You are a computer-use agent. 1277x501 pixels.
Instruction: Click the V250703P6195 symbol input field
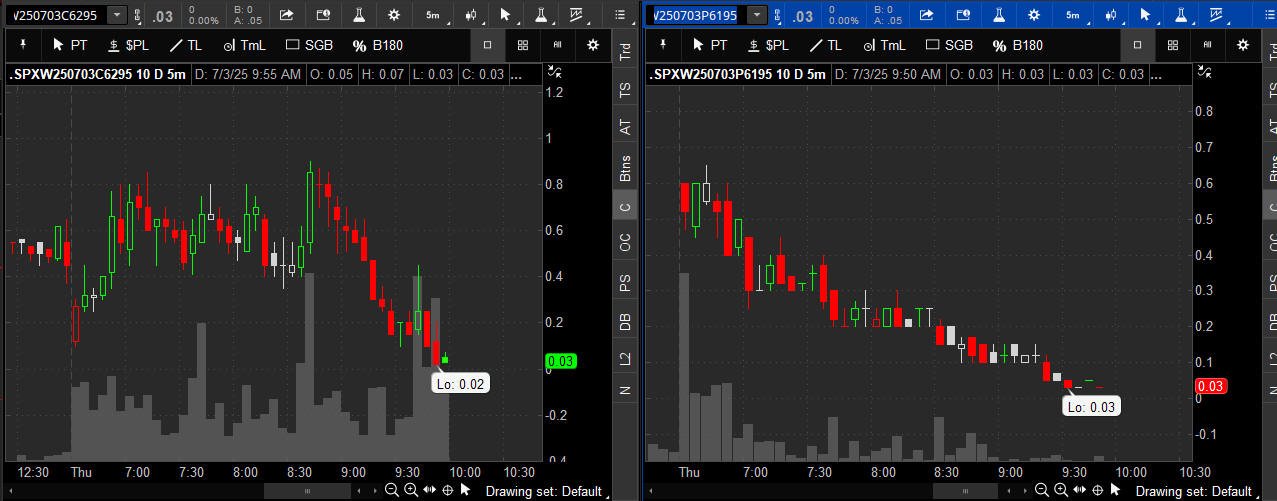pyautogui.click(x=695, y=15)
